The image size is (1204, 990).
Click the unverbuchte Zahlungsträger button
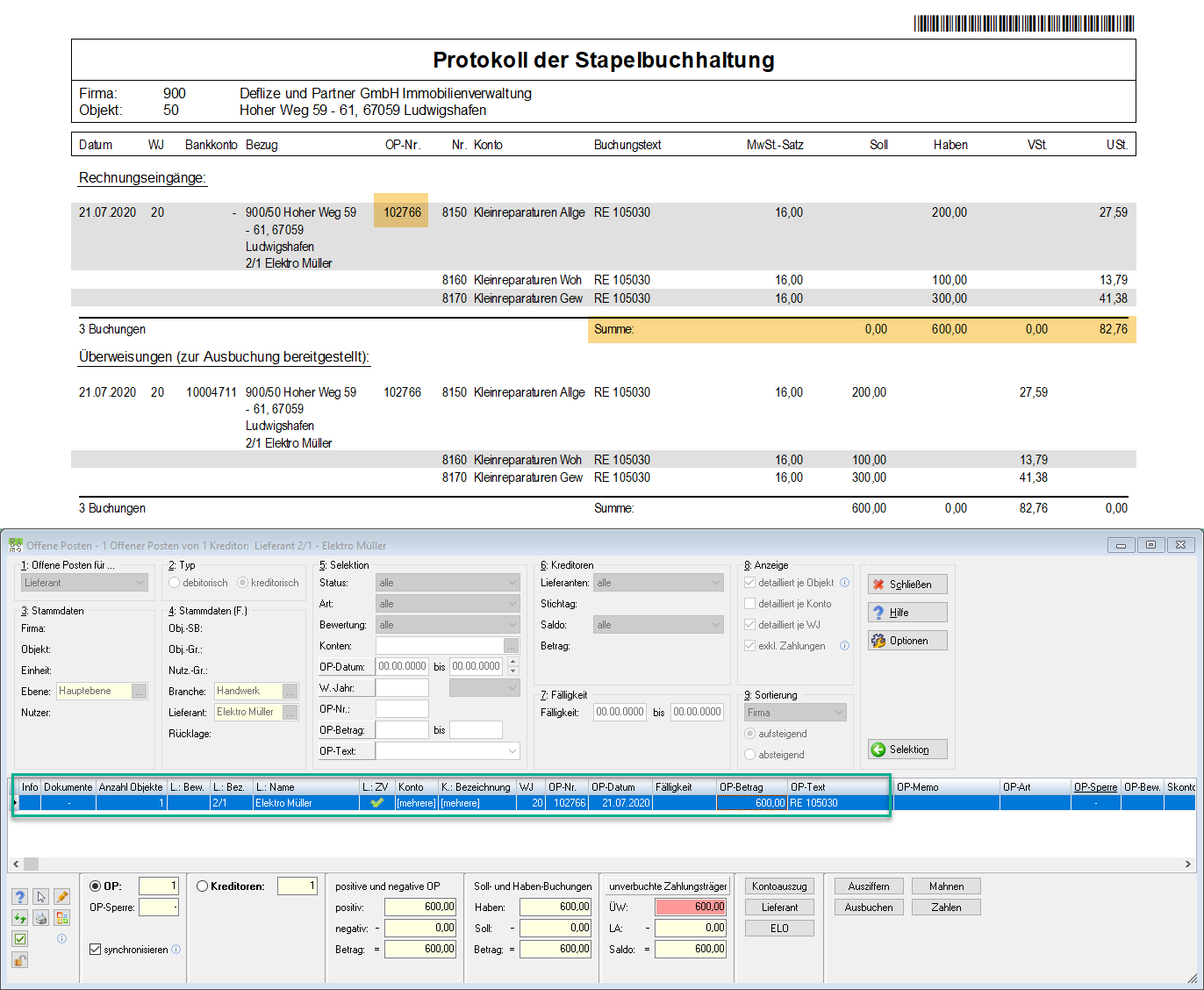pyautogui.click(x=668, y=886)
